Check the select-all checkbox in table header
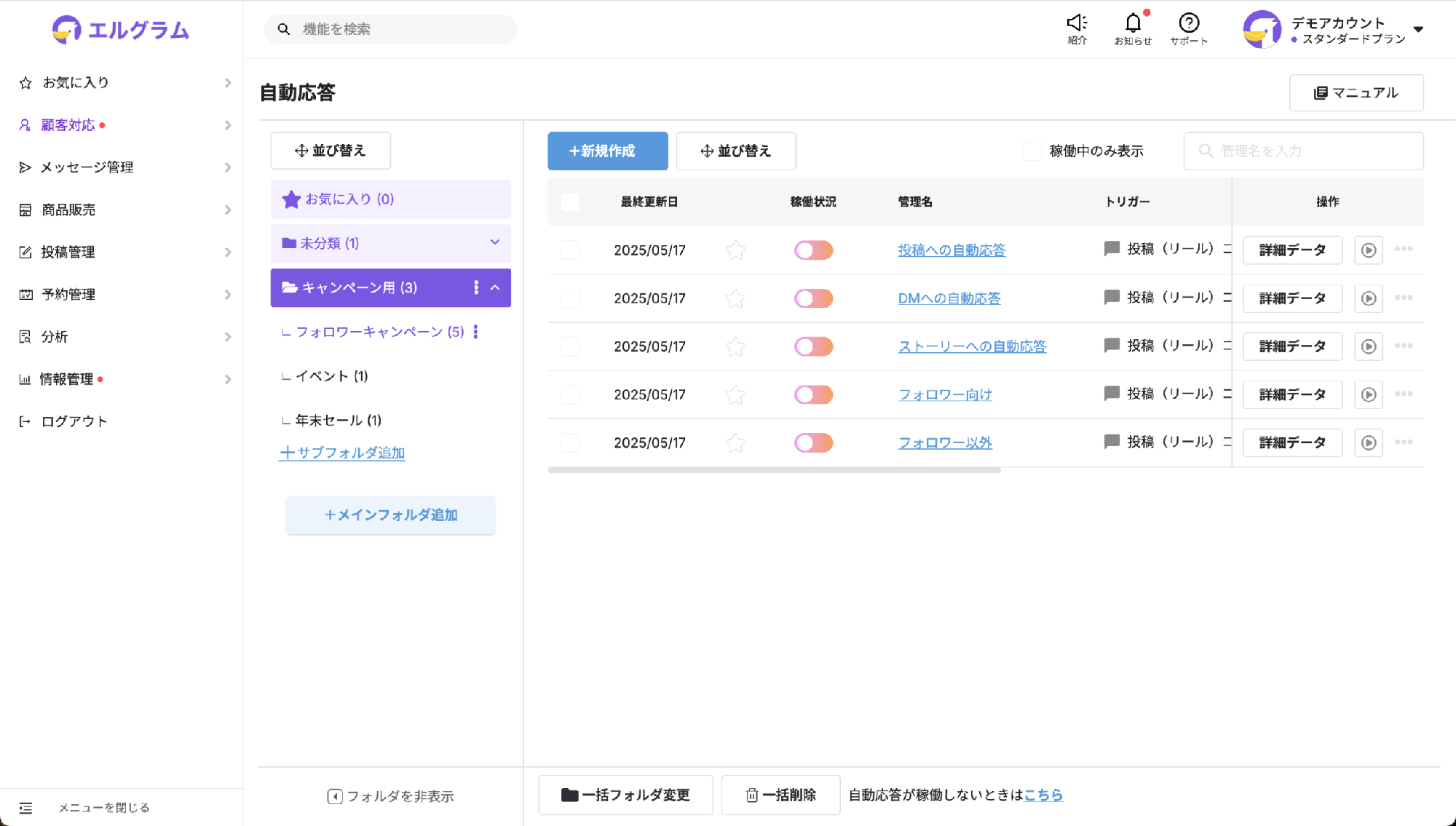 point(570,202)
